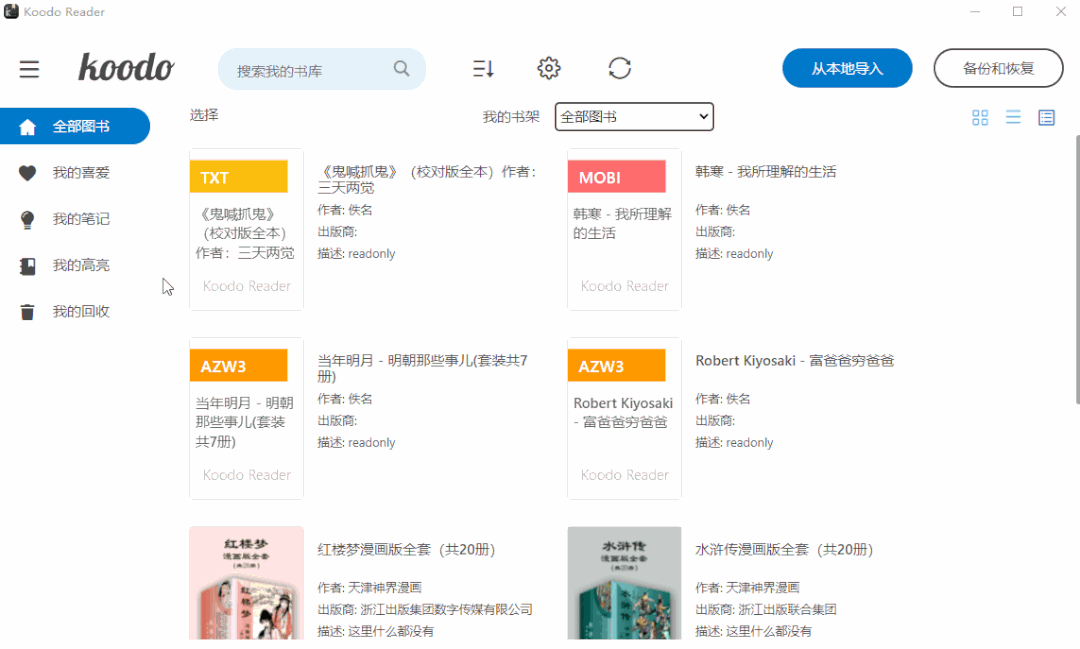
Task: Open the 红楼梦漫画版全套 book cover
Action: (x=246, y=583)
